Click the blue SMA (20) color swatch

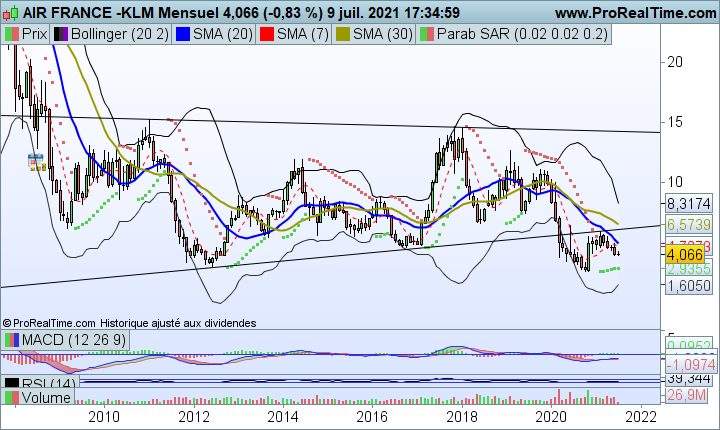pos(183,34)
